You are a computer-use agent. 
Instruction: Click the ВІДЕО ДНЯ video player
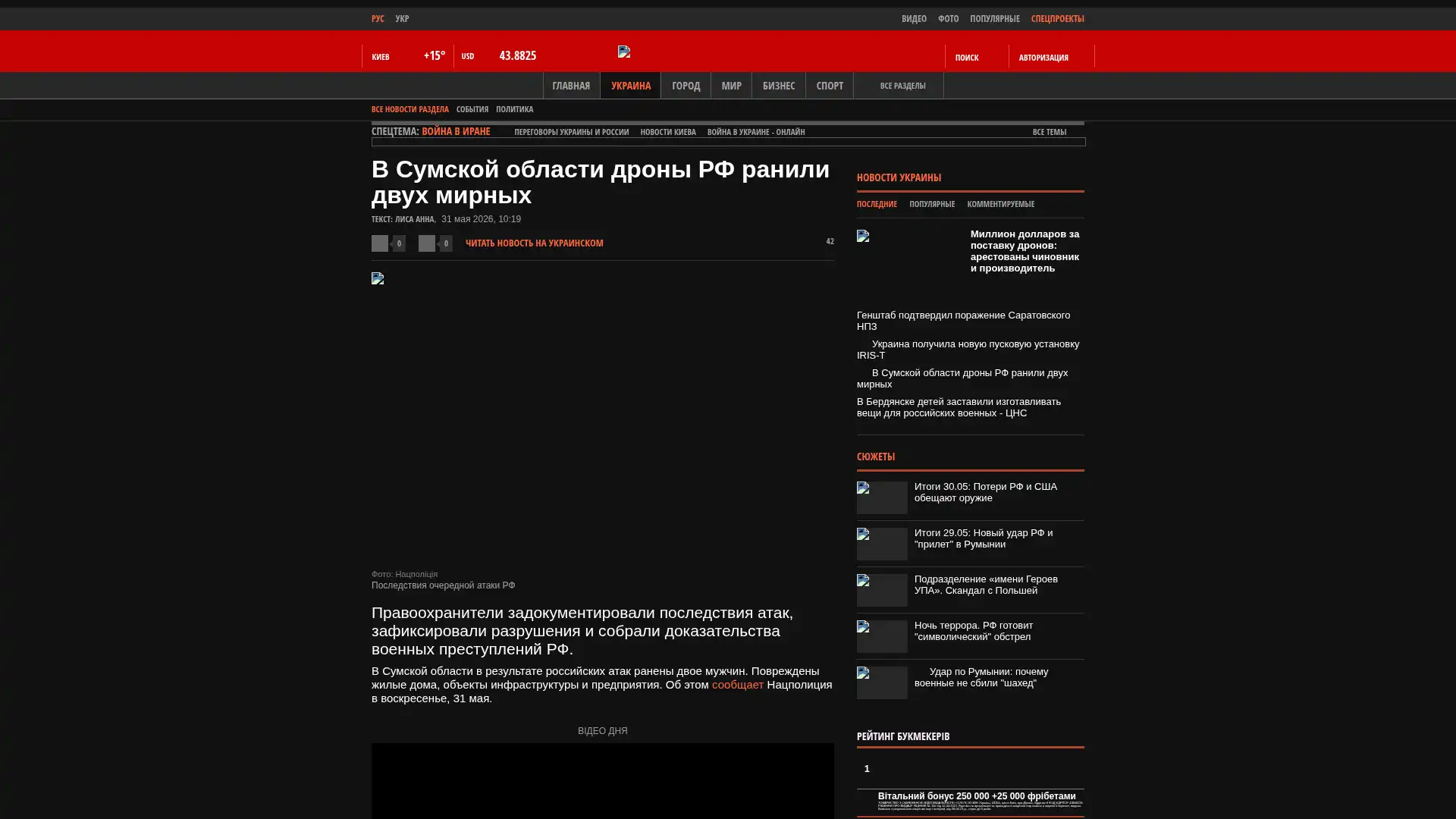602,781
